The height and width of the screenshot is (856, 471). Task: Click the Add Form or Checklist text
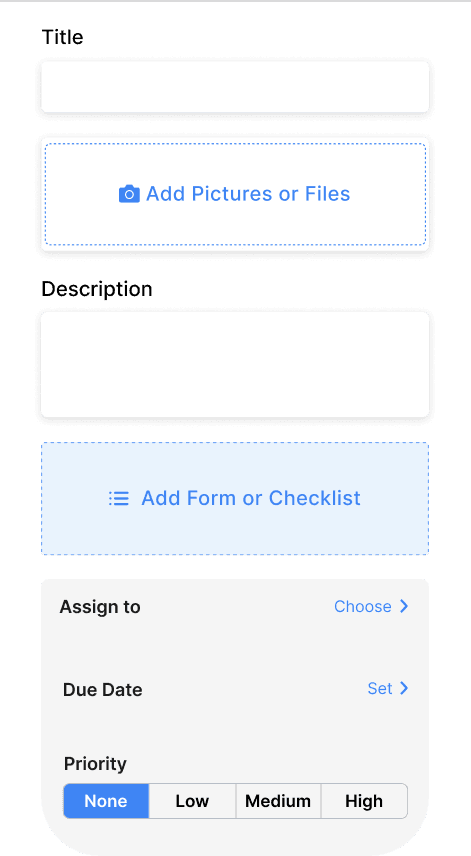point(251,498)
